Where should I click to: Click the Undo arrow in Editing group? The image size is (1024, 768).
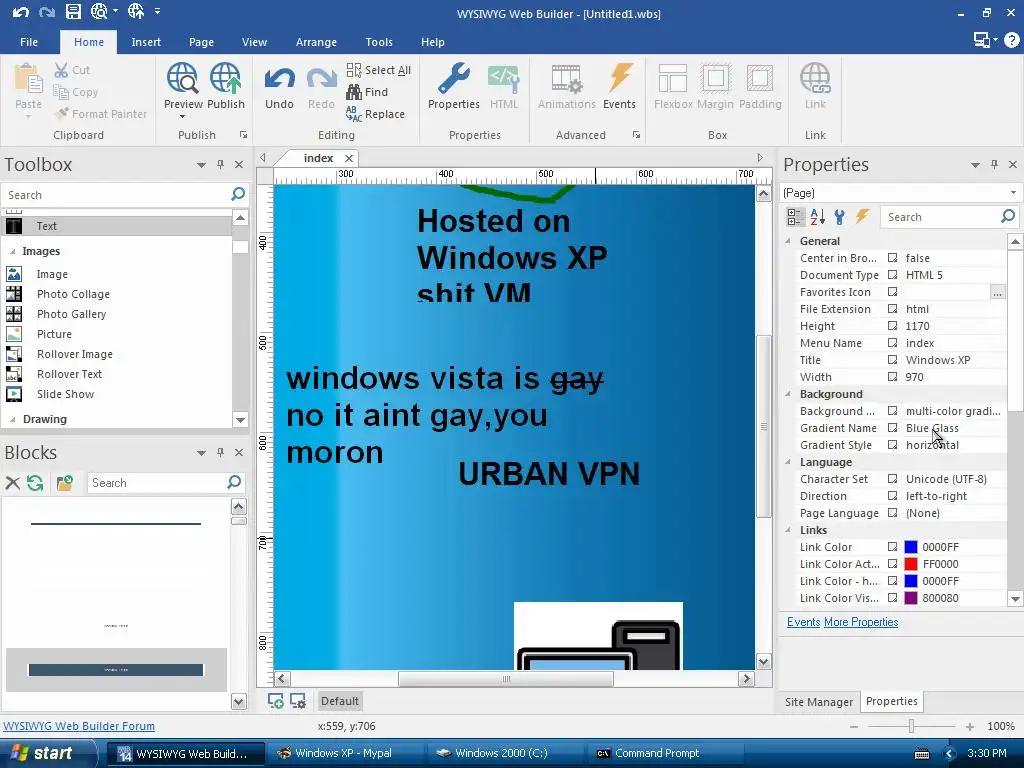click(280, 79)
